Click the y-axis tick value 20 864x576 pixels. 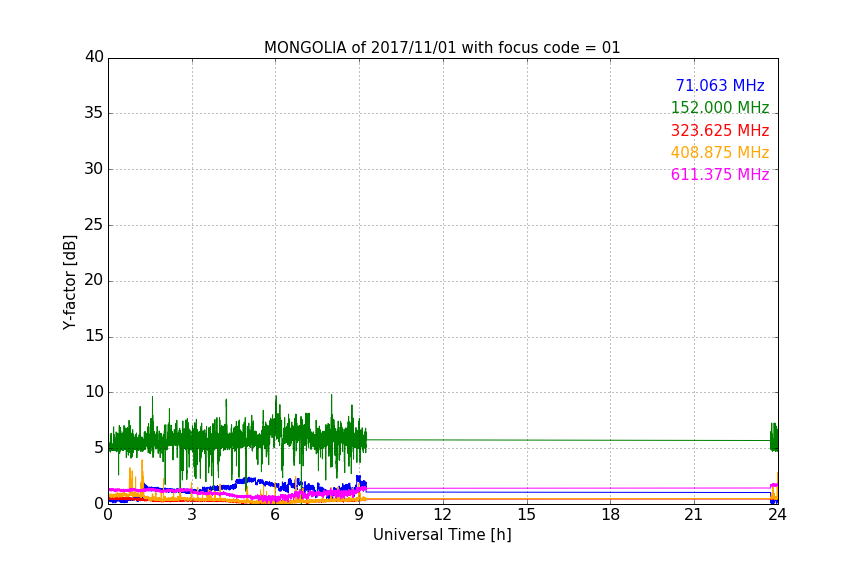(94, 280)
